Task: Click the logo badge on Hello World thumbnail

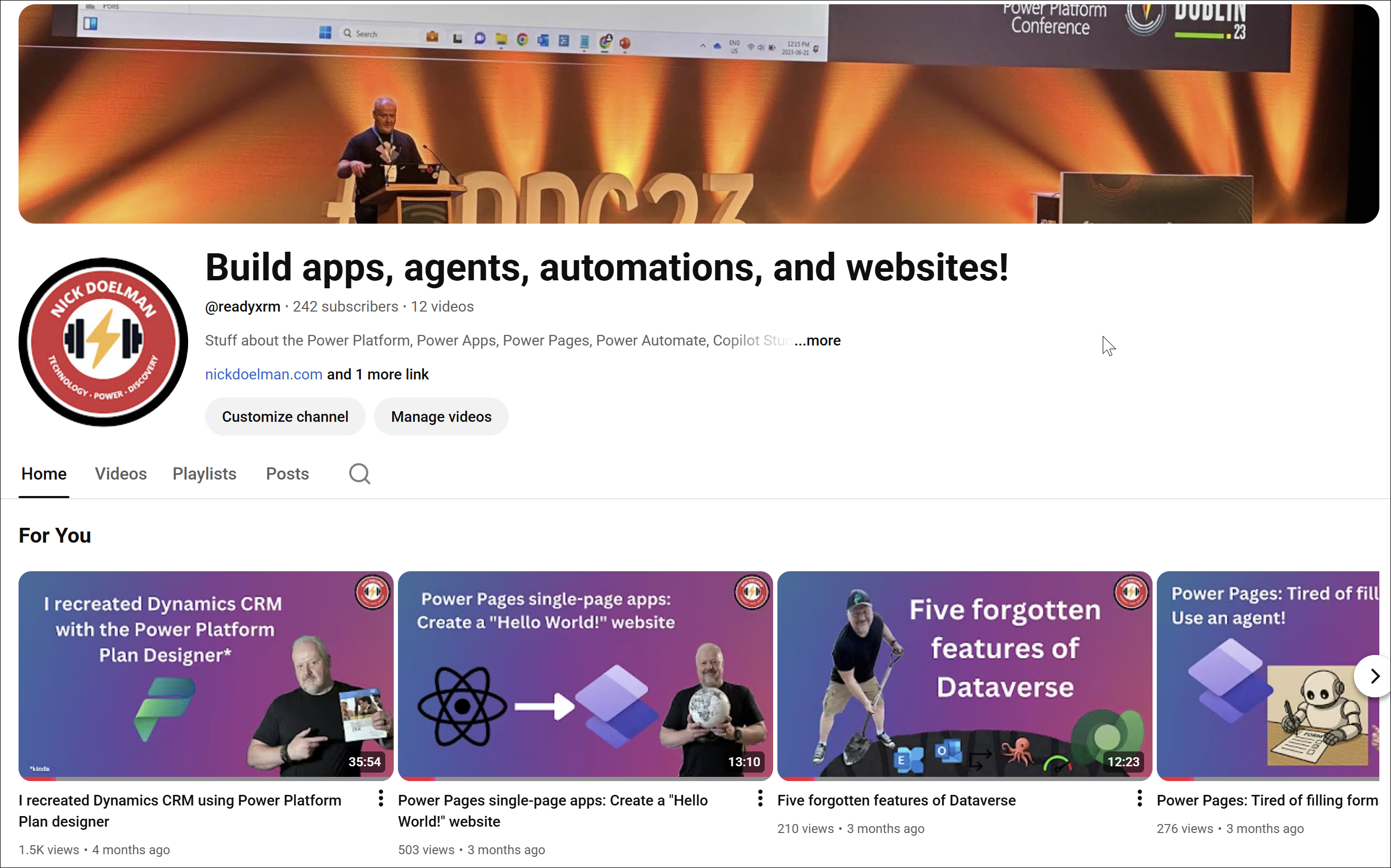Action: click(751, 592)
